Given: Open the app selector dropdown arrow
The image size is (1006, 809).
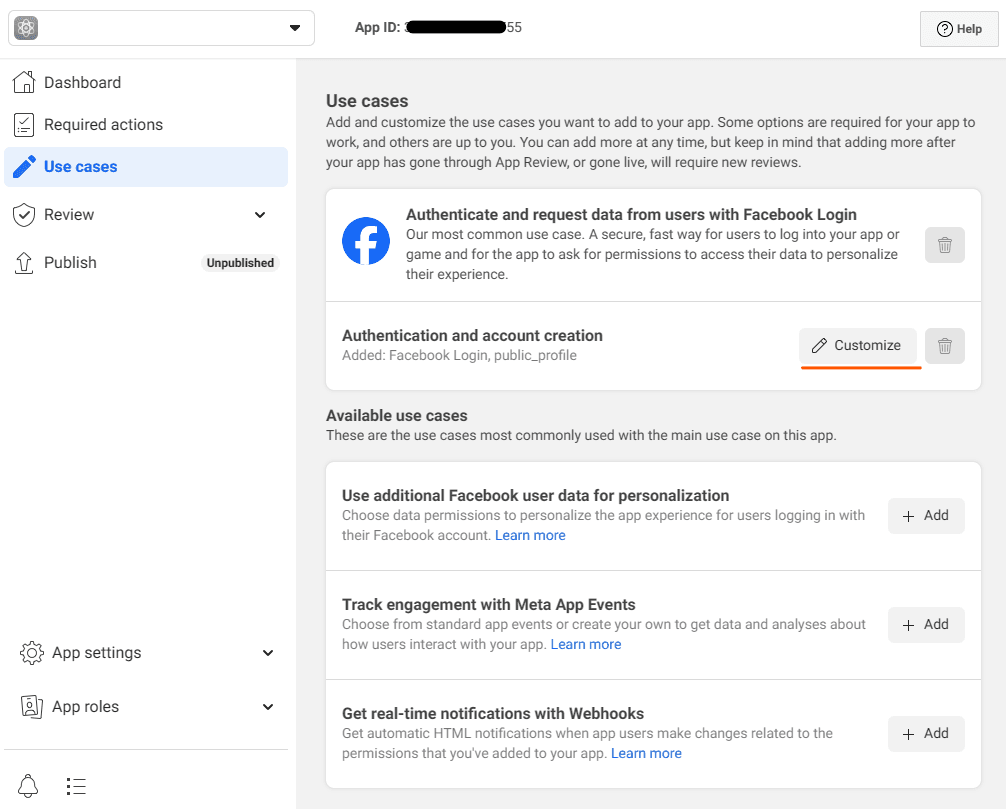Looking at the screenshot, I should point(294,28).
